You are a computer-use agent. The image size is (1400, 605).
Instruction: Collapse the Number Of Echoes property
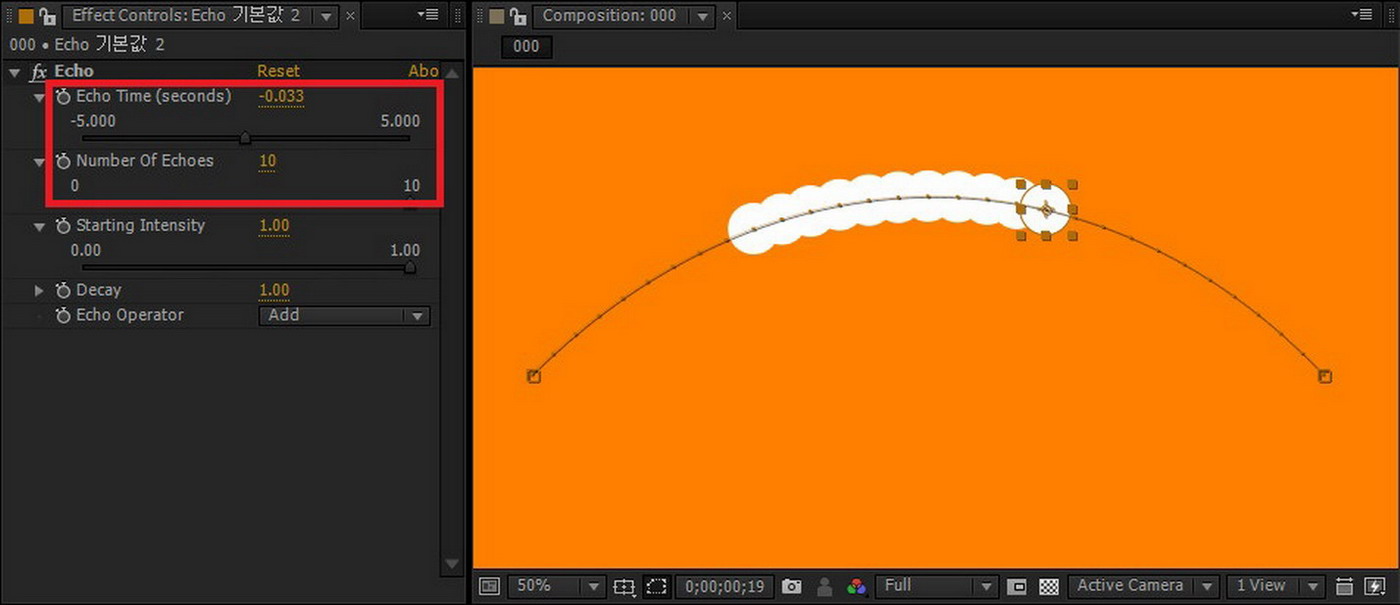point(39,161)
